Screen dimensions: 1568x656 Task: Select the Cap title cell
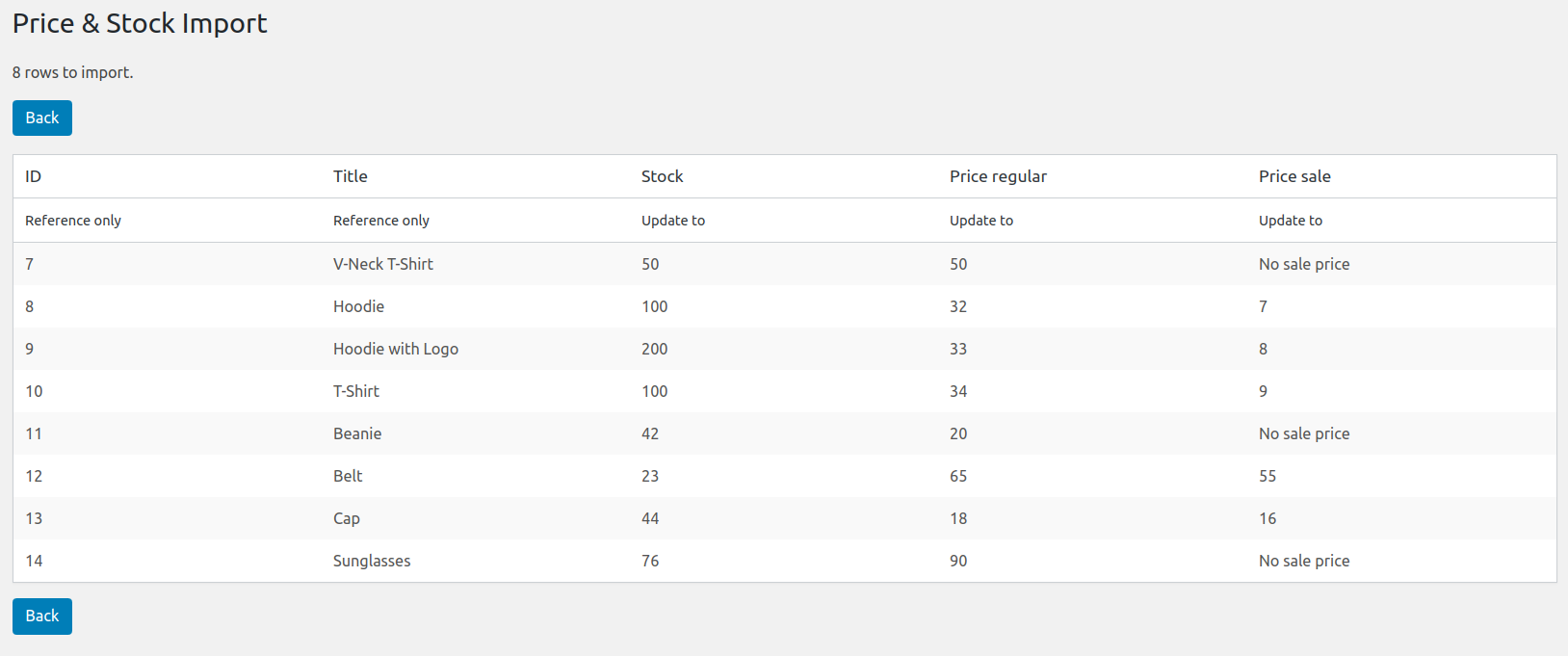(347, 518)
